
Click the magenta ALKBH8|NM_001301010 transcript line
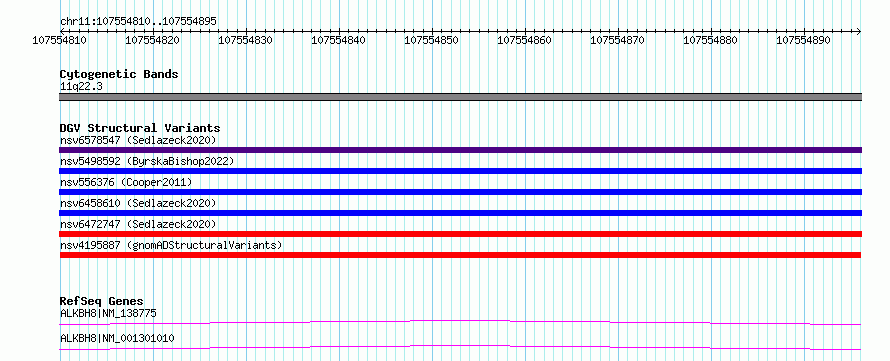click(460, 347)
